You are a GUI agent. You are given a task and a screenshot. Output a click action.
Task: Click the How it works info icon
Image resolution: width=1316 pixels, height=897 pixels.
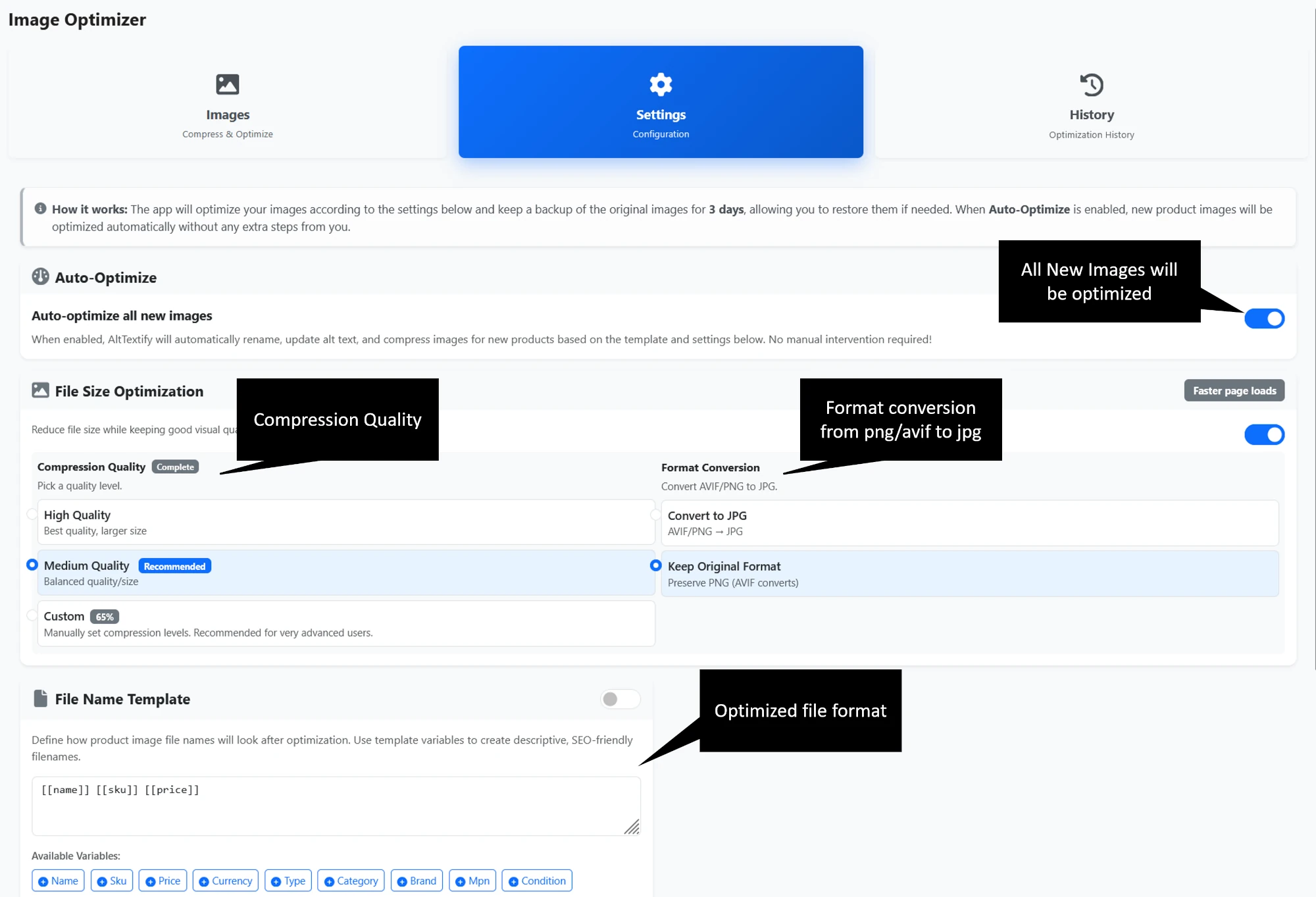coord(40,209)
